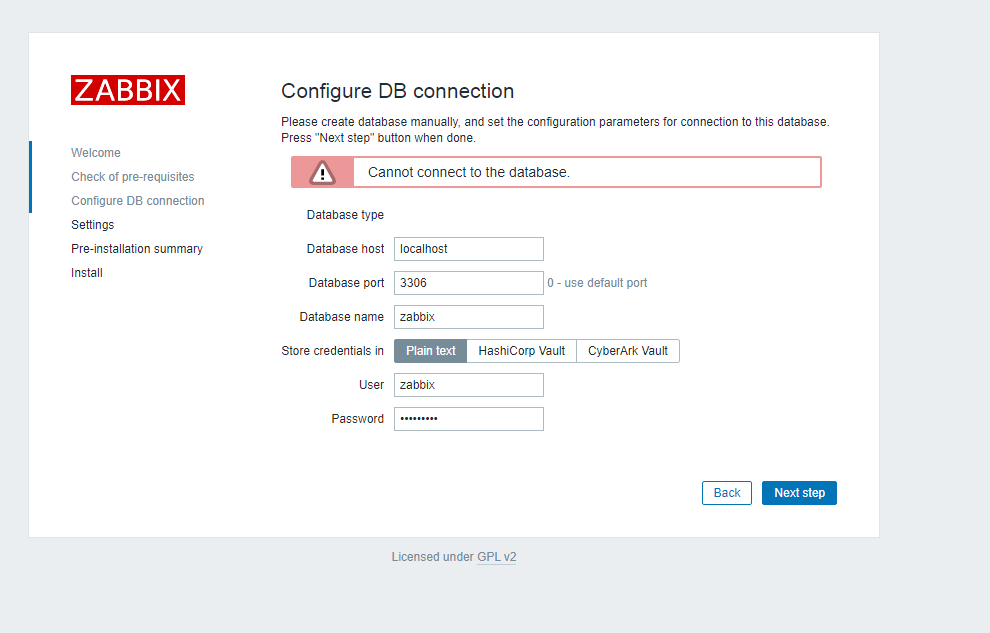Select Plain text credentials storage
Image resolution: width=990 pixels, height=633 pixels.
pos(430,351)
